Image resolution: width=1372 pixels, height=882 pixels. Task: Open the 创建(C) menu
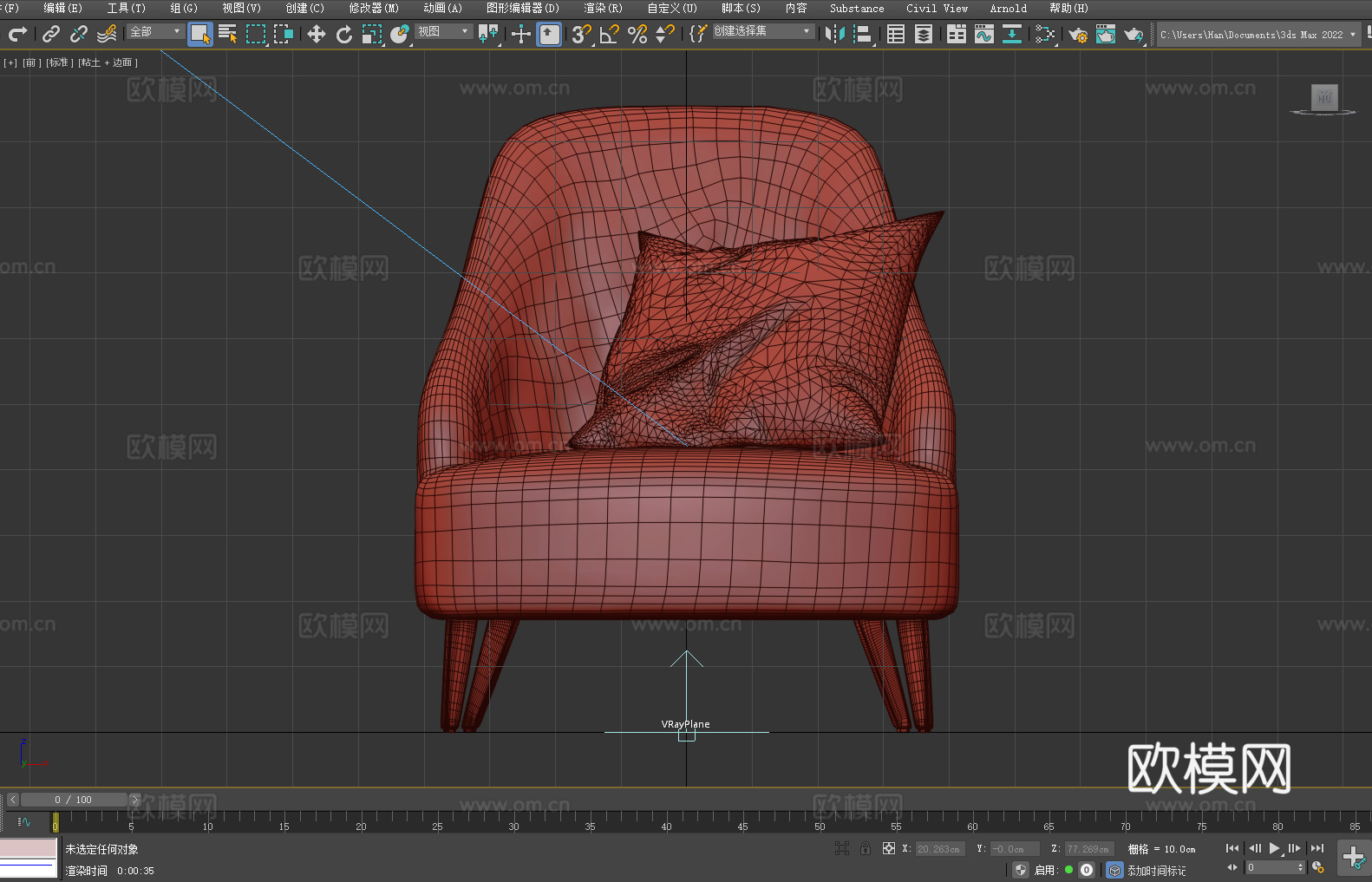coord(304,8)
